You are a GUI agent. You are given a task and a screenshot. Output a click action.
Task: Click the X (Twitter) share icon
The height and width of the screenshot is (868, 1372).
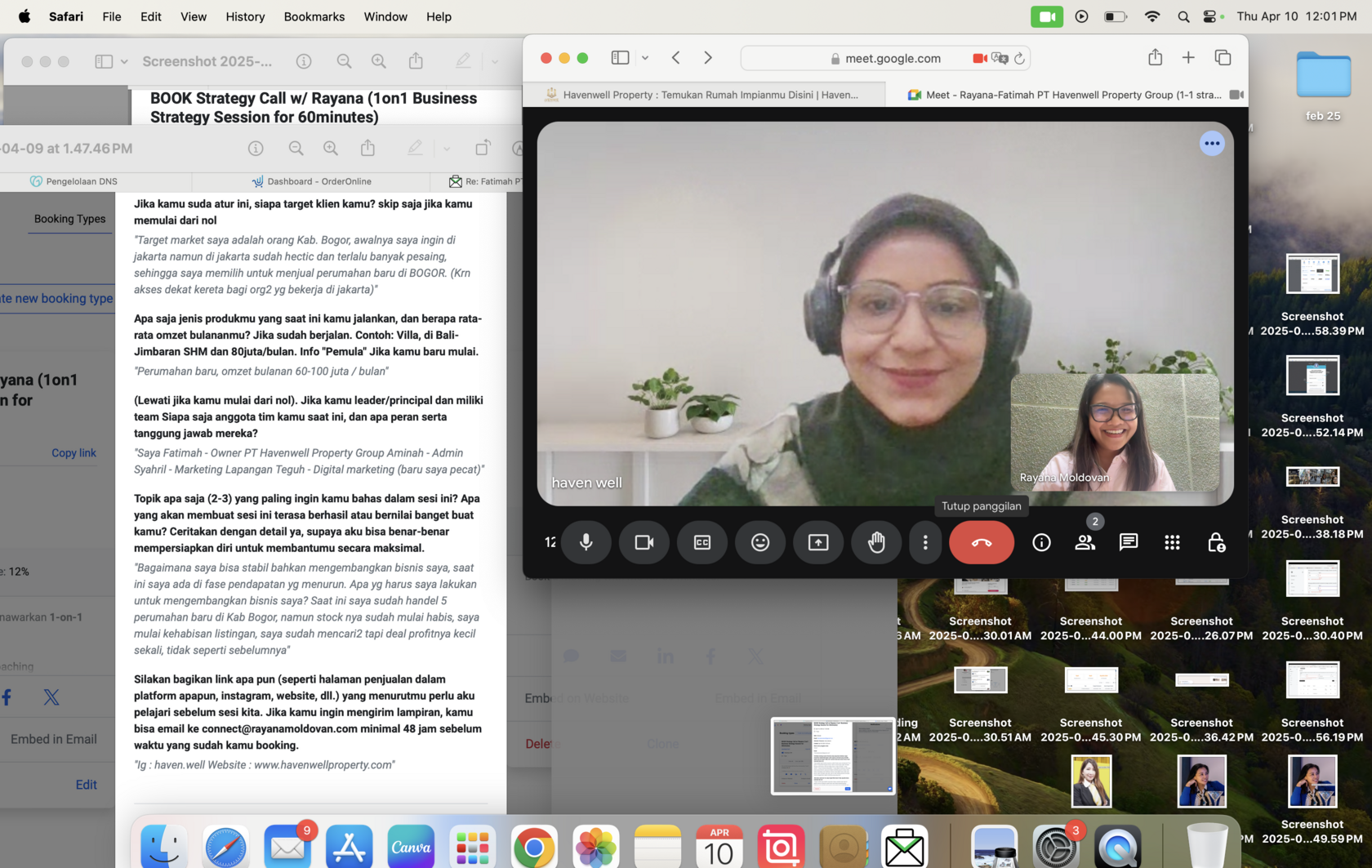click(x=51, y=697)
